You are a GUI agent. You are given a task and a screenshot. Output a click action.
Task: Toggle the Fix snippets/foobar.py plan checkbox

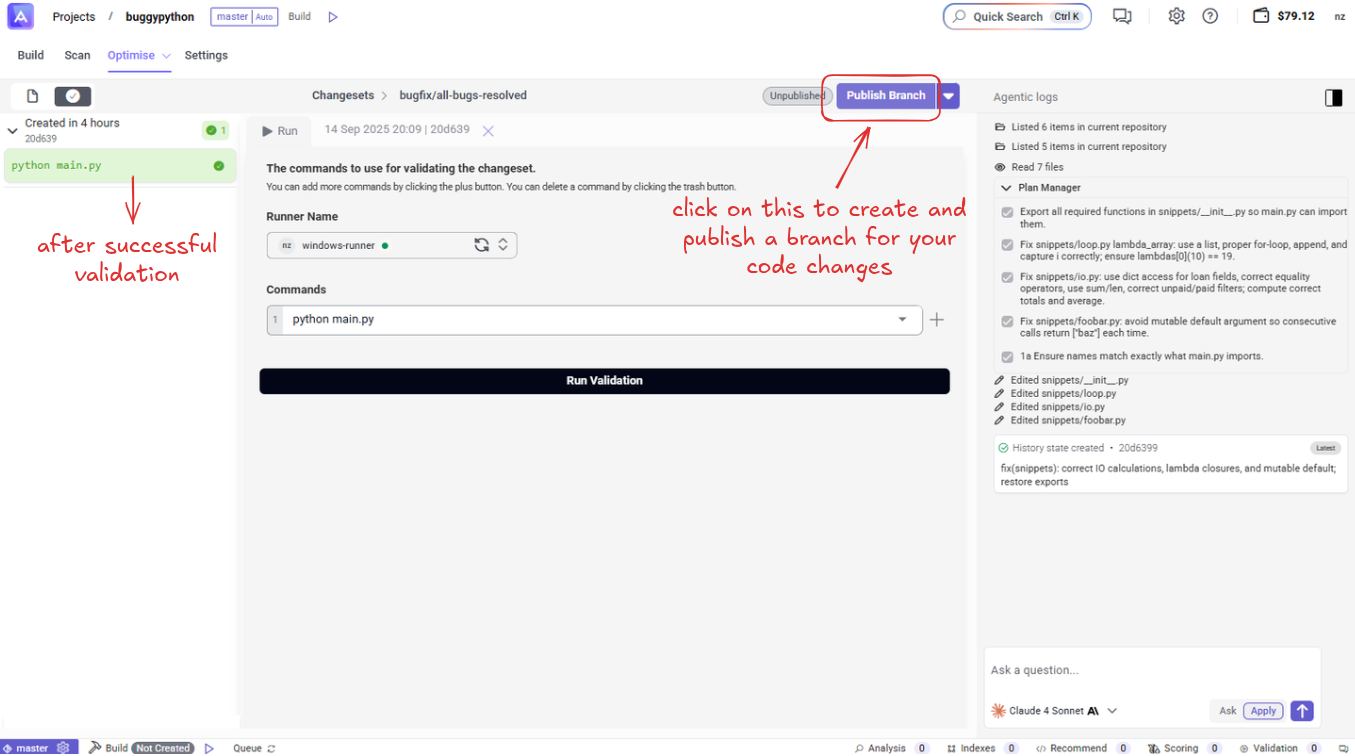click(x=1007, y=322)
